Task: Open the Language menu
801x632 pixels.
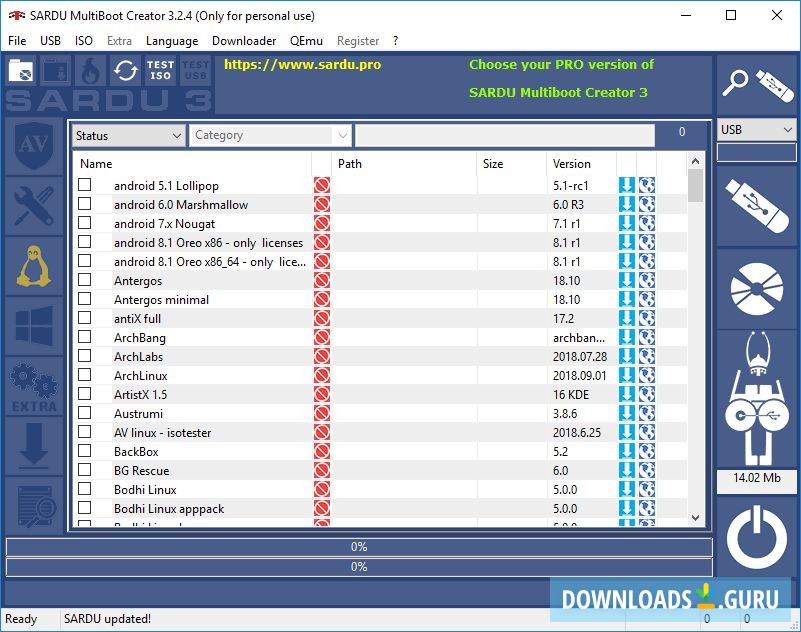Action: (172, 41)
